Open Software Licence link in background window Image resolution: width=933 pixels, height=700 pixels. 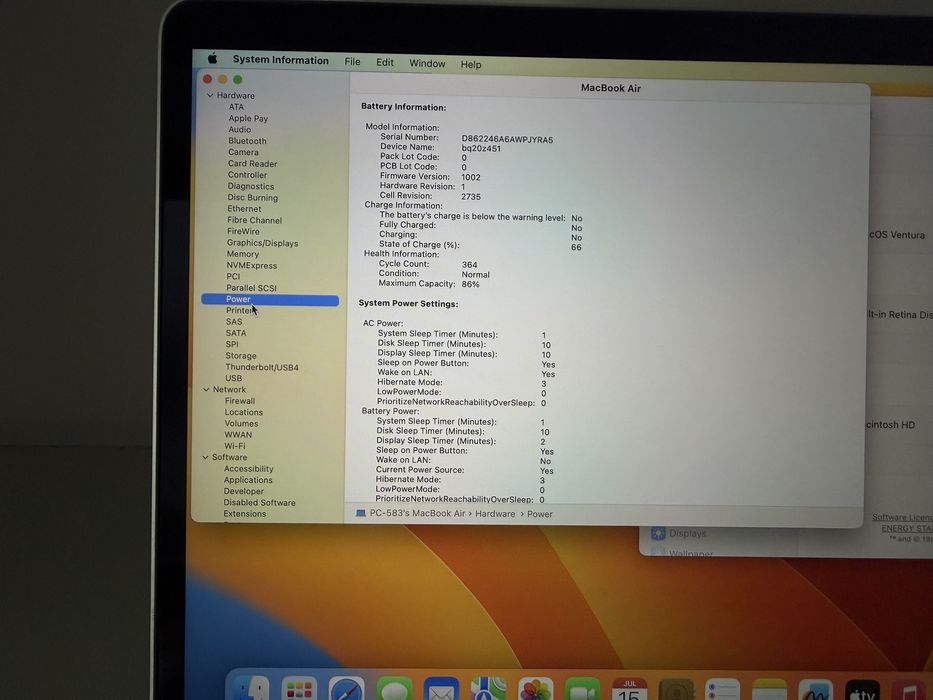pos(903,517)
